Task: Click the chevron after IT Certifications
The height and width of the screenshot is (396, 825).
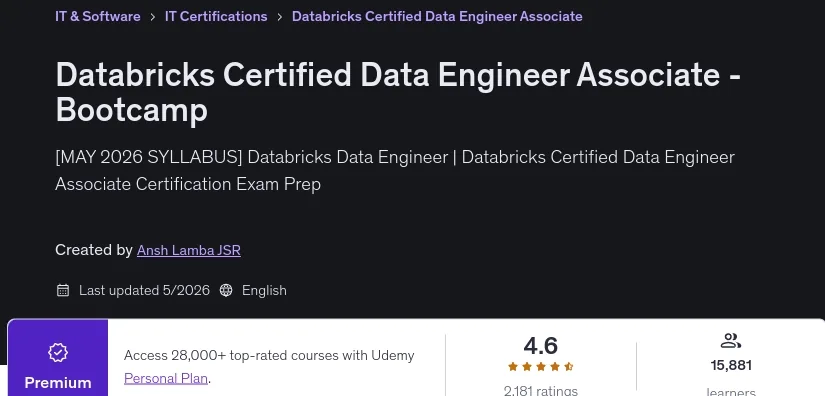Action: point(280,17)
